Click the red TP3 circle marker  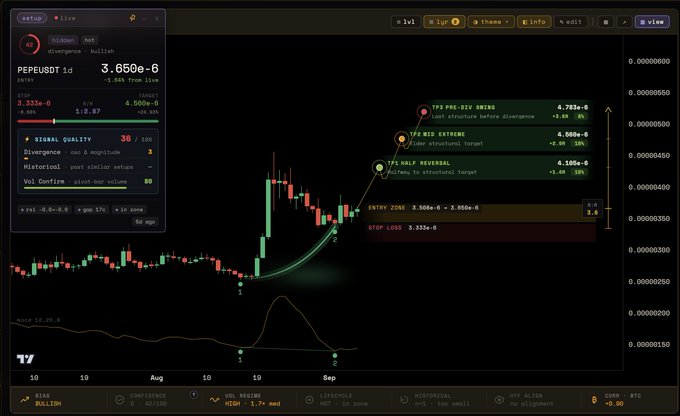(x=424, y=112)
